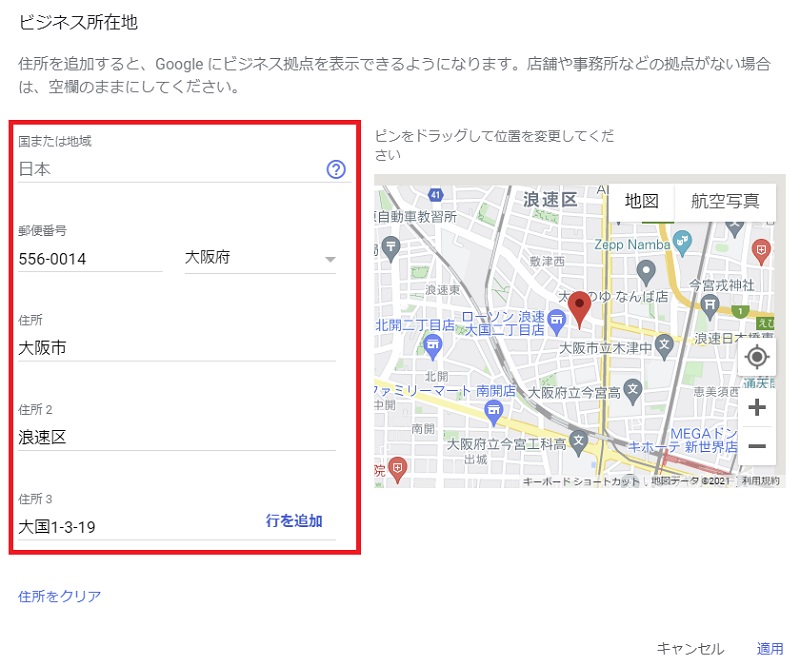The width and height of the screenshot is (800, 666).
Task: Click the キャンセル button
Action: (690, 648)
